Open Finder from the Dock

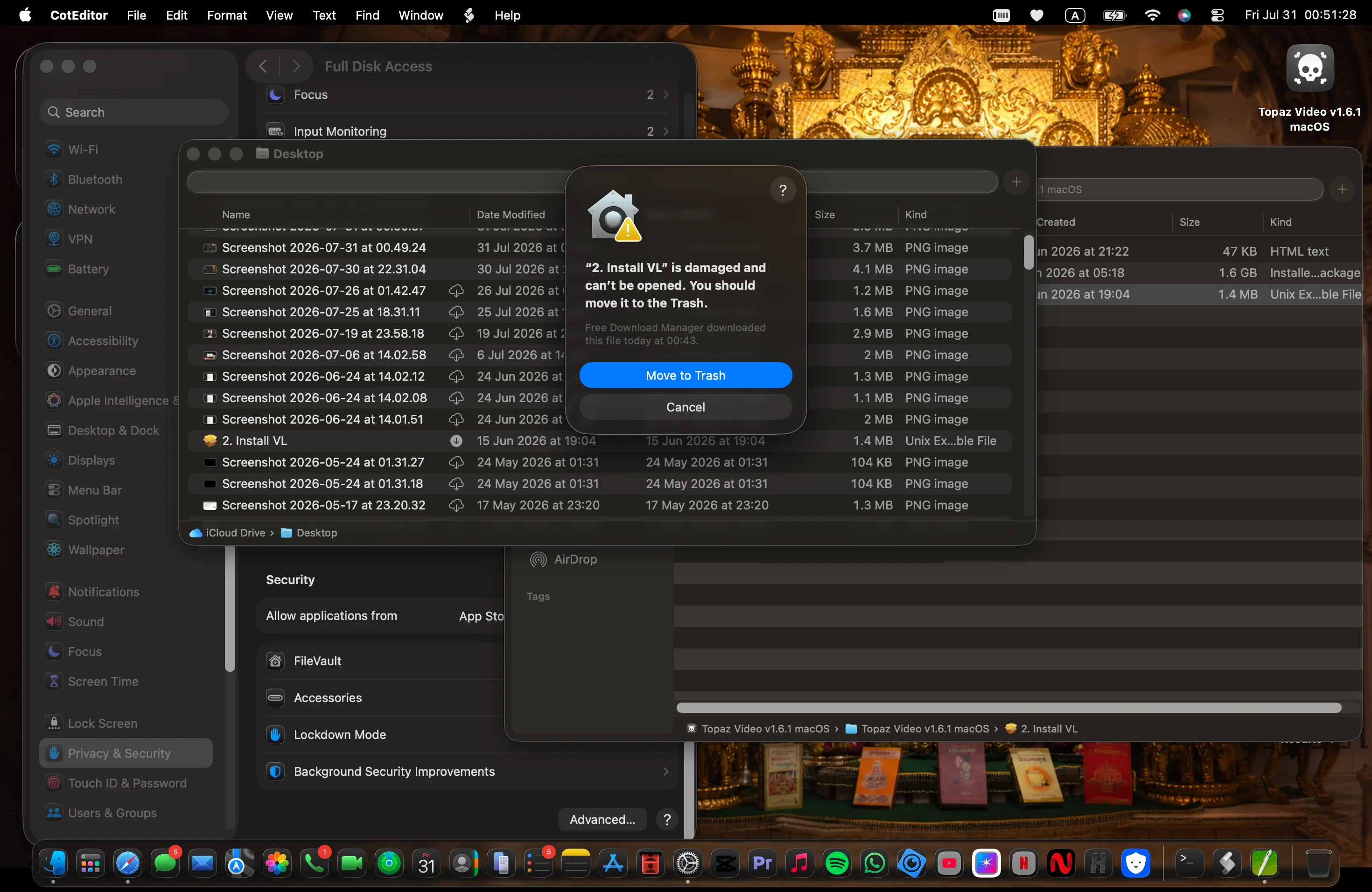tap(54, 863)
